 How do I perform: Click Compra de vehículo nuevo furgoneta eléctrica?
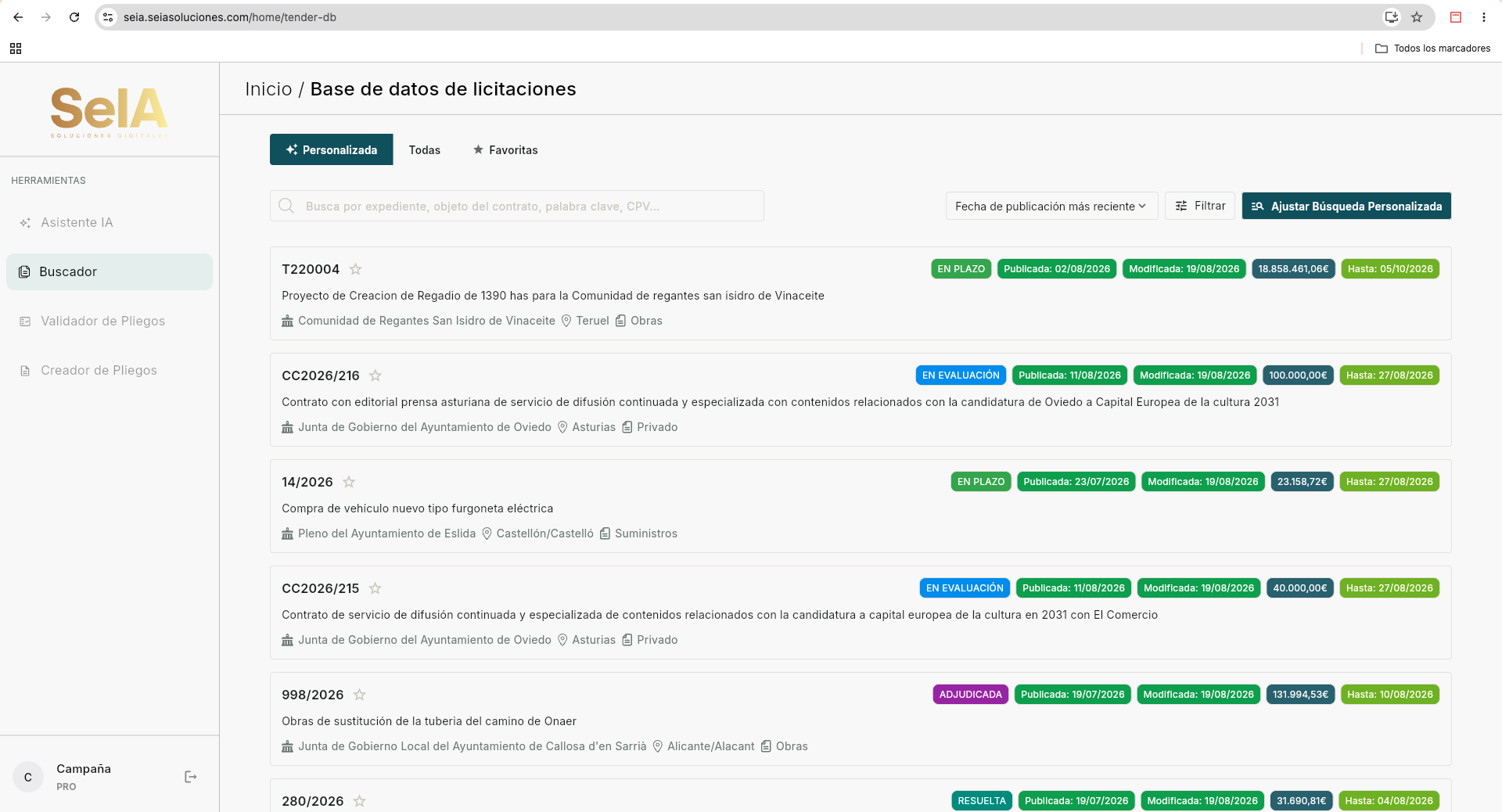(x=418, y=508)
